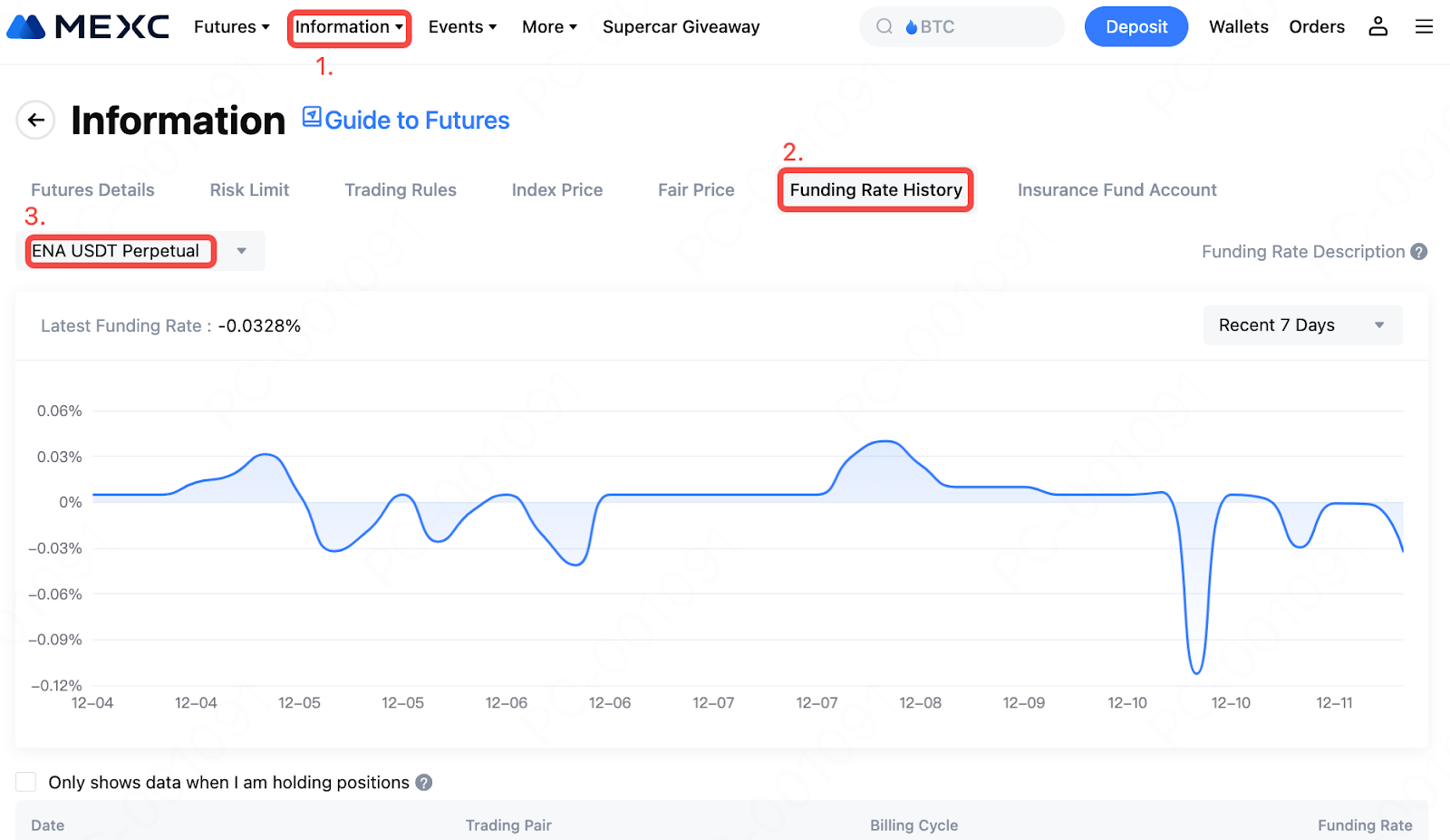Click the Trading Pair column header

click(508, 826)
